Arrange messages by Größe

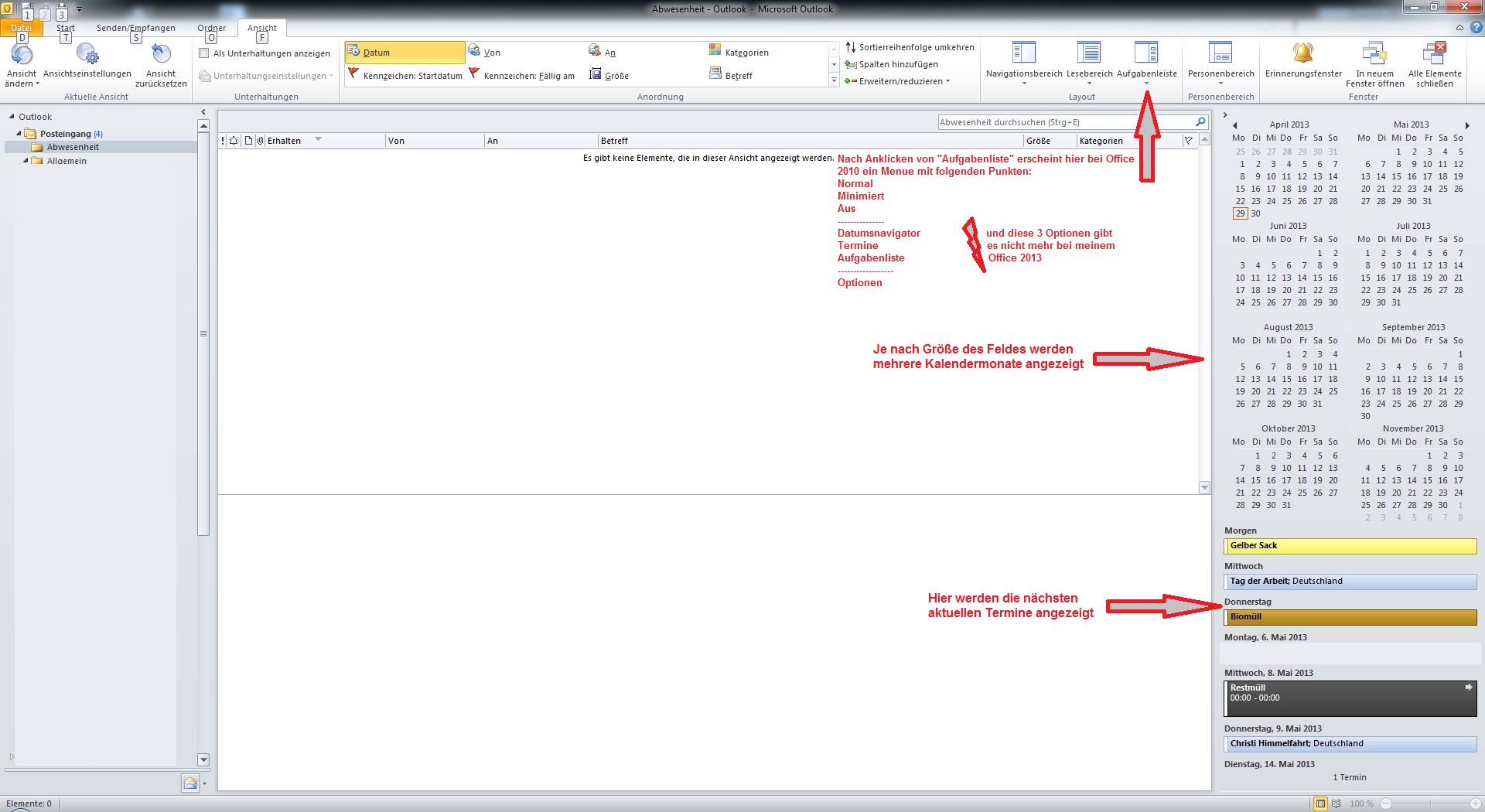[x=609, y=75]
